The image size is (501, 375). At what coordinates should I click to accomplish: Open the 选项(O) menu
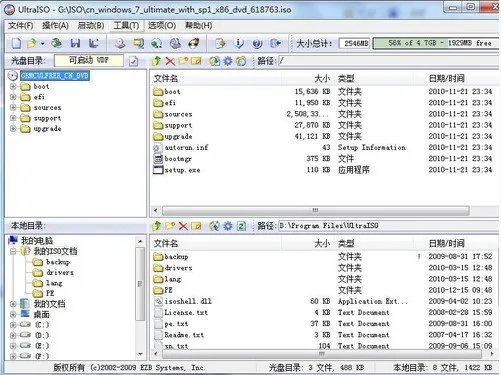tap(162, 26)
